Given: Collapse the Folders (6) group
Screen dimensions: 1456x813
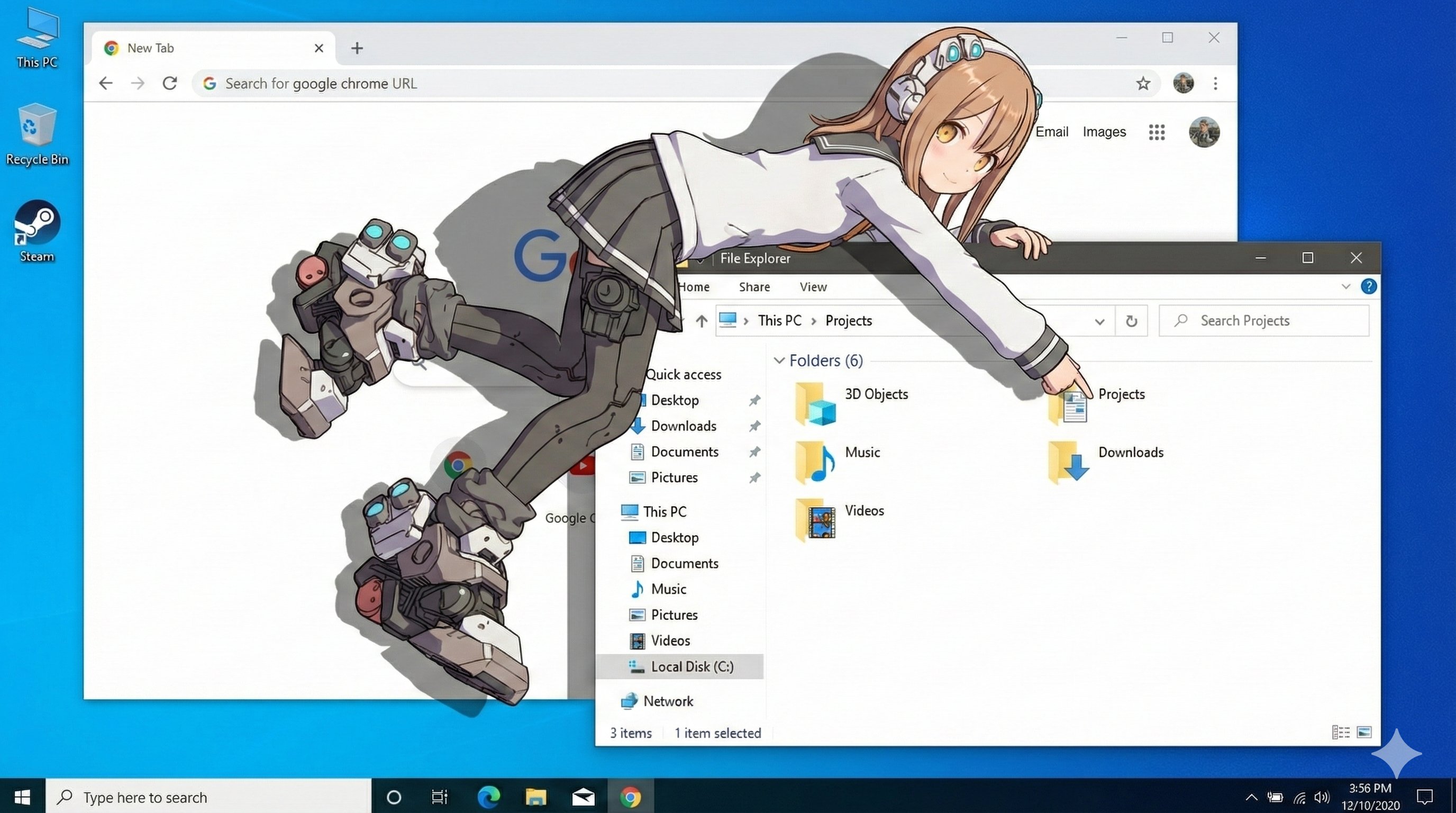Looking at the screenshot, I should point(779,360).
